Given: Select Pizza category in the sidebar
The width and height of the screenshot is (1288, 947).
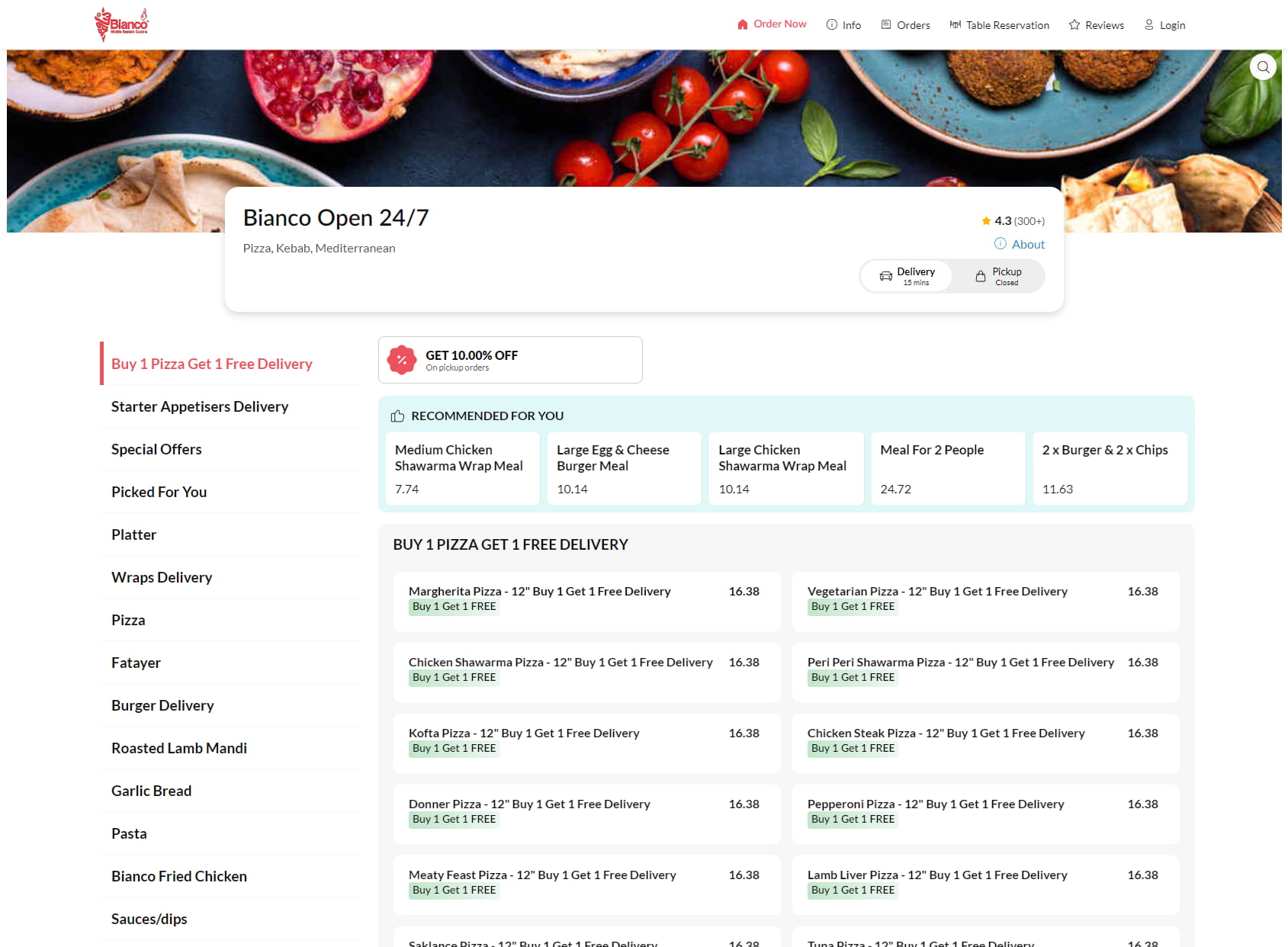Looking at the screenshot, I should click(230, 620).
